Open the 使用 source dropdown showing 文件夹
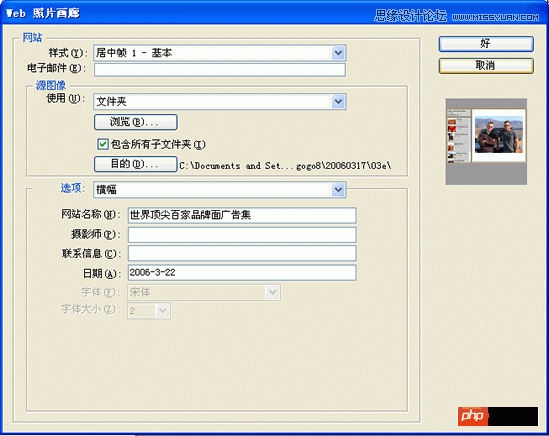Image resolution: width=549 pixels, height=436 pixels. 220,102
